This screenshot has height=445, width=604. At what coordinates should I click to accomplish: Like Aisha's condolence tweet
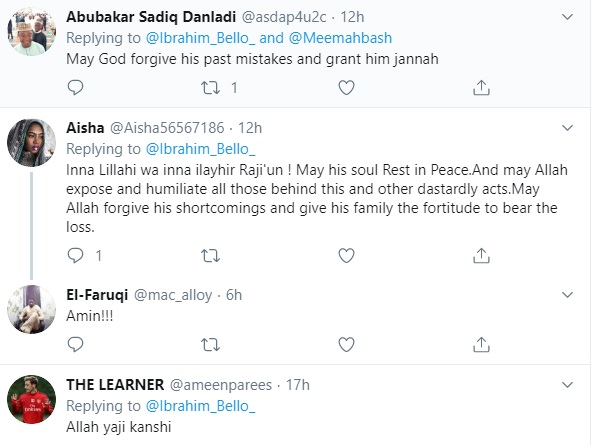[x=347, y=257]
